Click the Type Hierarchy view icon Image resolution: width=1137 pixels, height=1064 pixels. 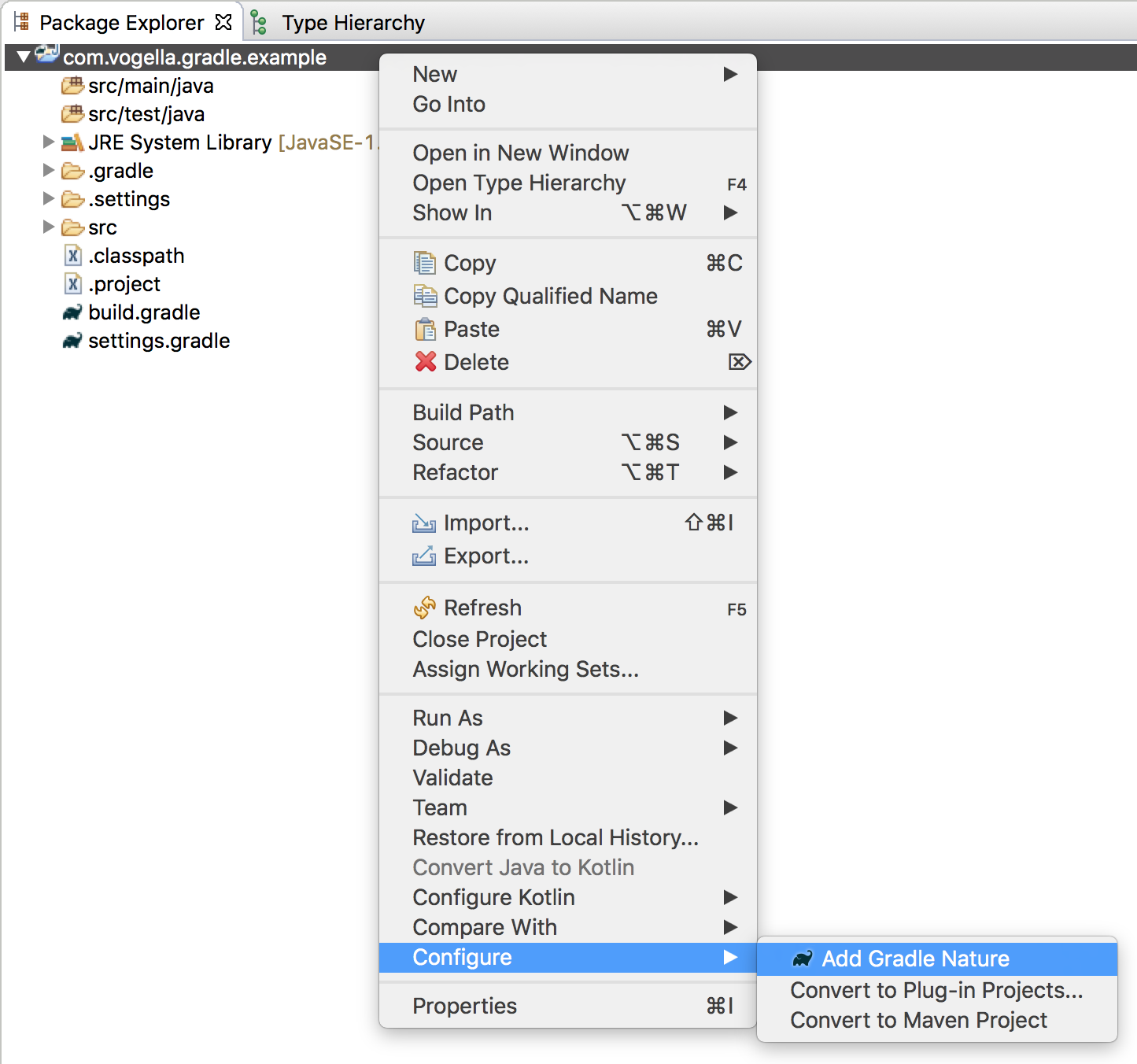tap(257, 22)
